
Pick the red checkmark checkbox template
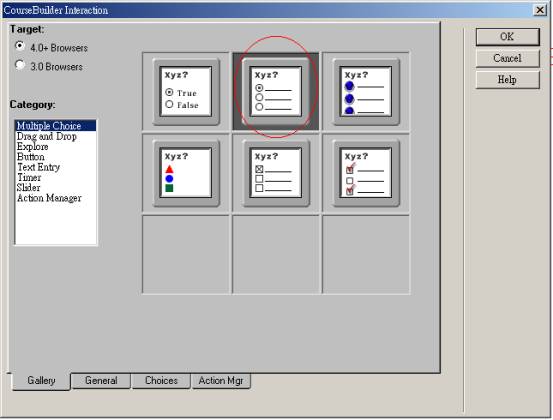tap(366, 173)
